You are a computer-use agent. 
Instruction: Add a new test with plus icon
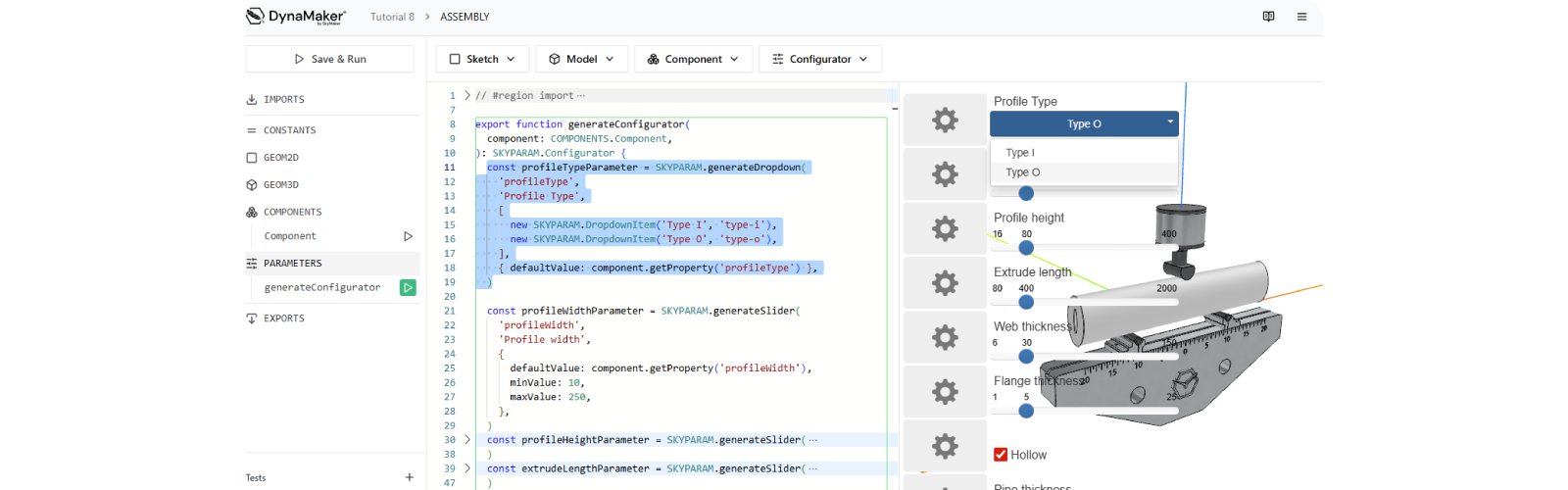pos(410,477)
